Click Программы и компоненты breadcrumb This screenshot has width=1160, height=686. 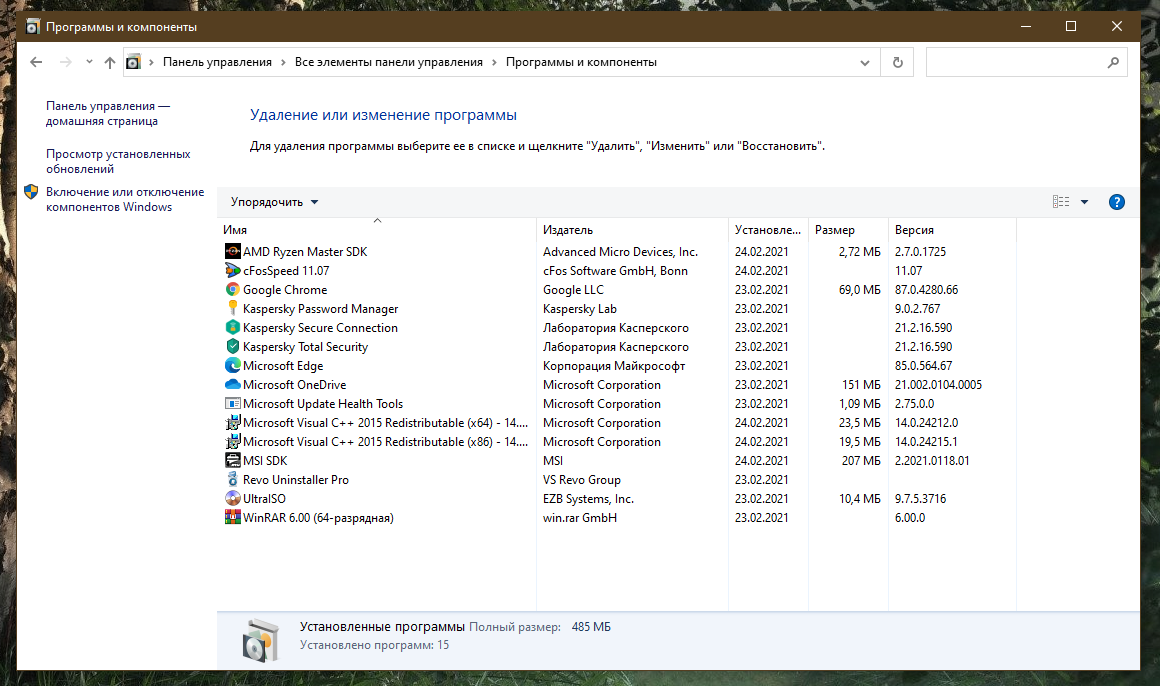(581, 62)
